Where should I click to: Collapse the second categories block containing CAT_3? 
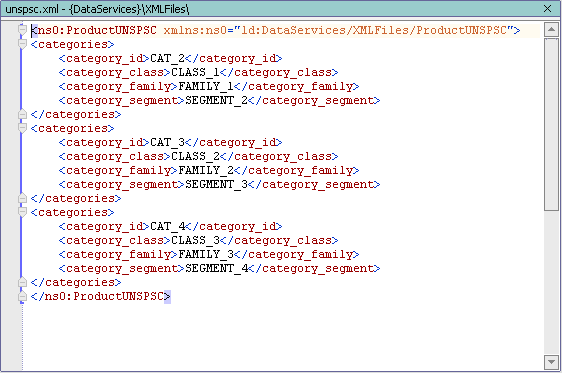22,128
